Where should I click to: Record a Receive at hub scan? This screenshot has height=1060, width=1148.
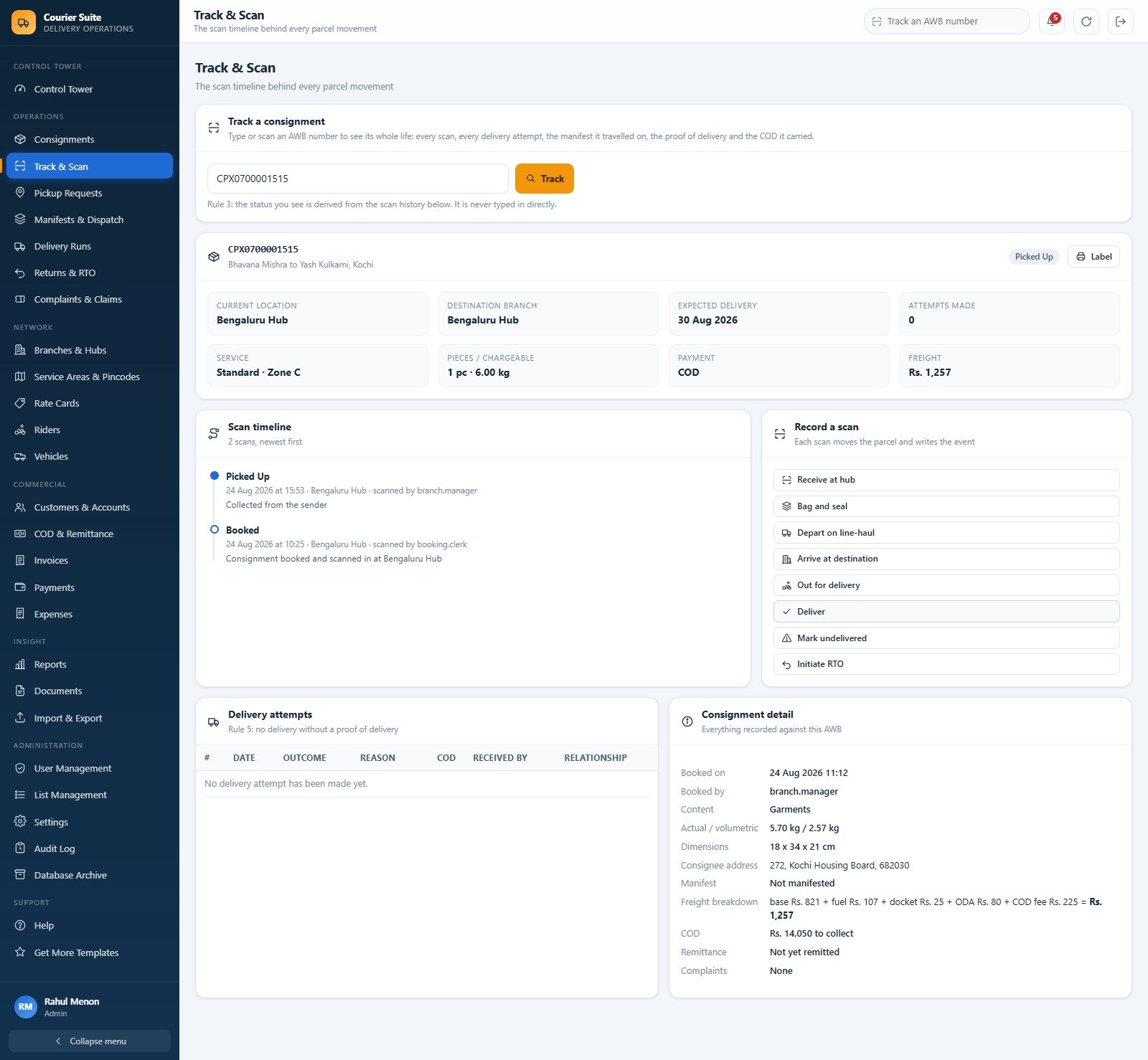pyautogui.click(x=946, y=480)
